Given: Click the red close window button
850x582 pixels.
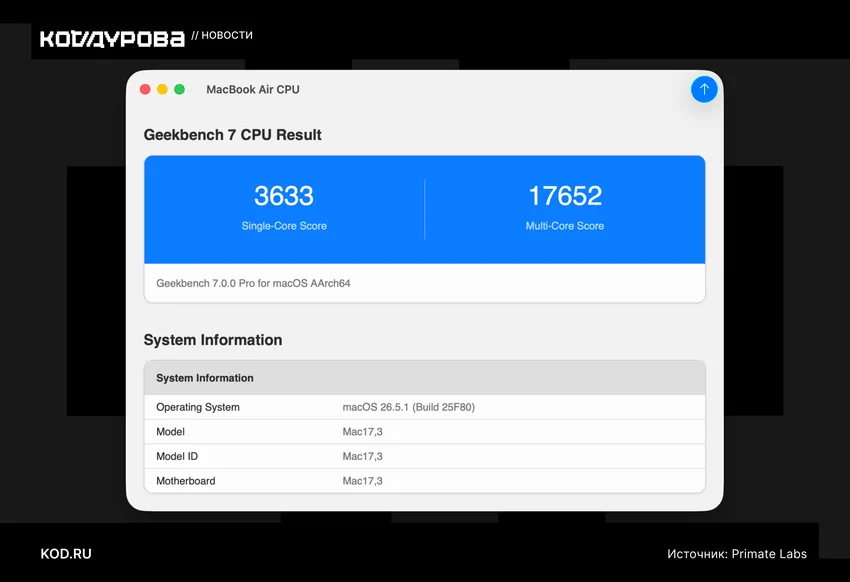Looking at the screenshot, I should click(x=145, y=89).
